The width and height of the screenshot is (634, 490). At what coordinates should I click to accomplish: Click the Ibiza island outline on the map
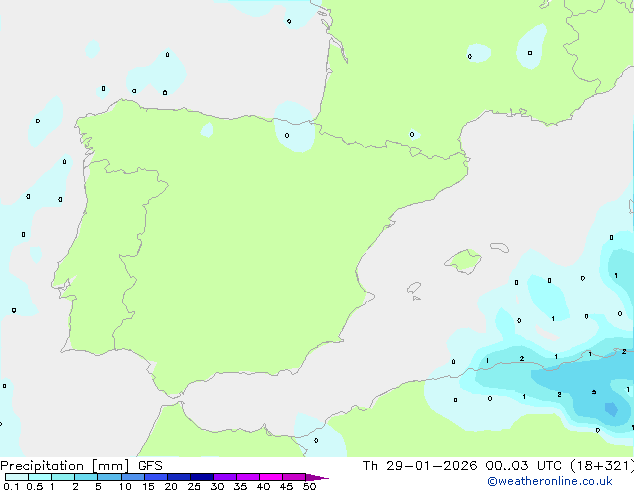(414, 288)
